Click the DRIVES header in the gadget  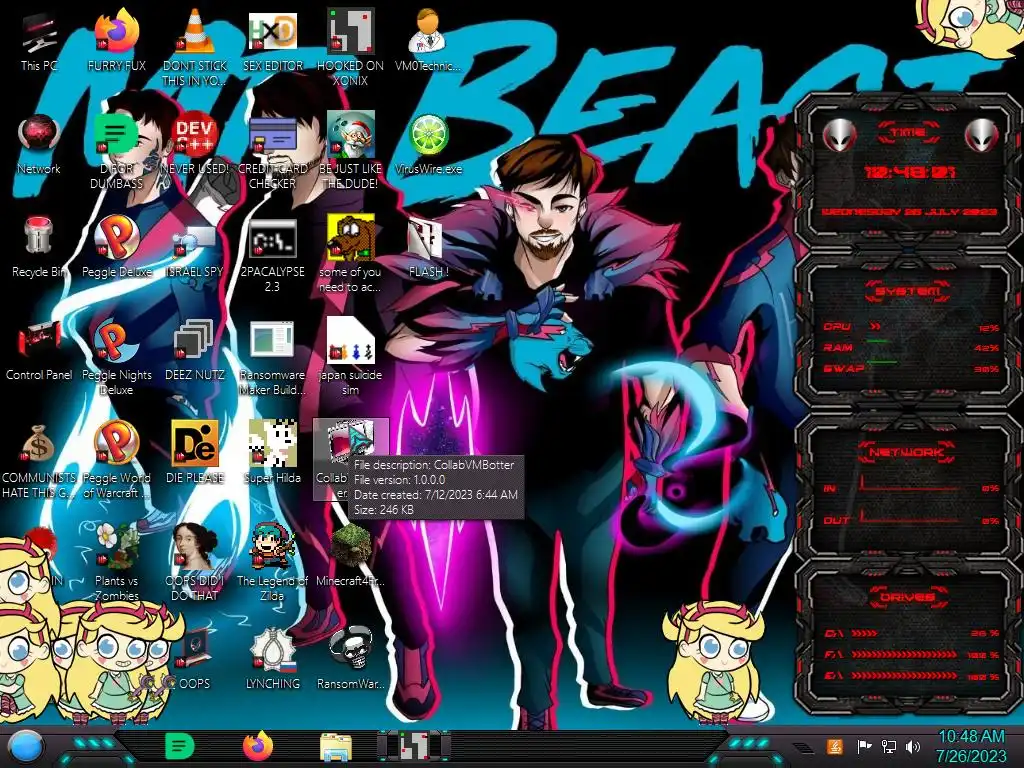908,597
